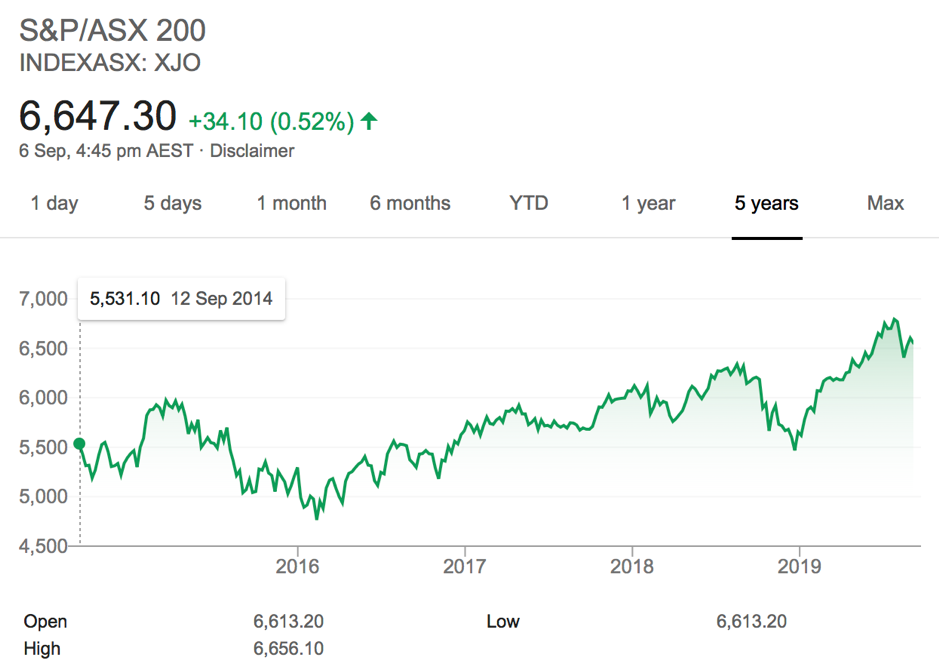Open the 6 months tab

click(410, 203)
